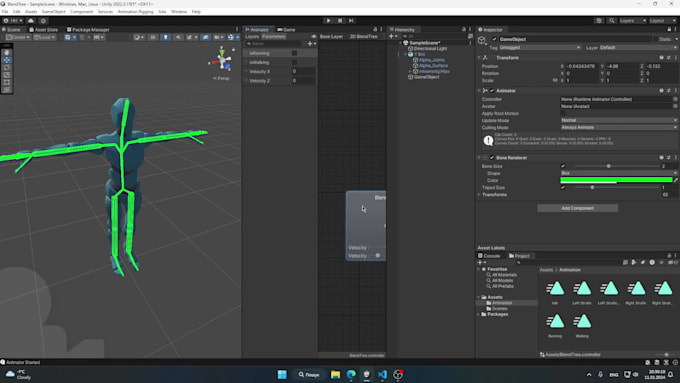This screenshot has height=383, width=680.
Task: Toggle the Apply Root Motion checkbox
Action: click(x=563, y=113)
